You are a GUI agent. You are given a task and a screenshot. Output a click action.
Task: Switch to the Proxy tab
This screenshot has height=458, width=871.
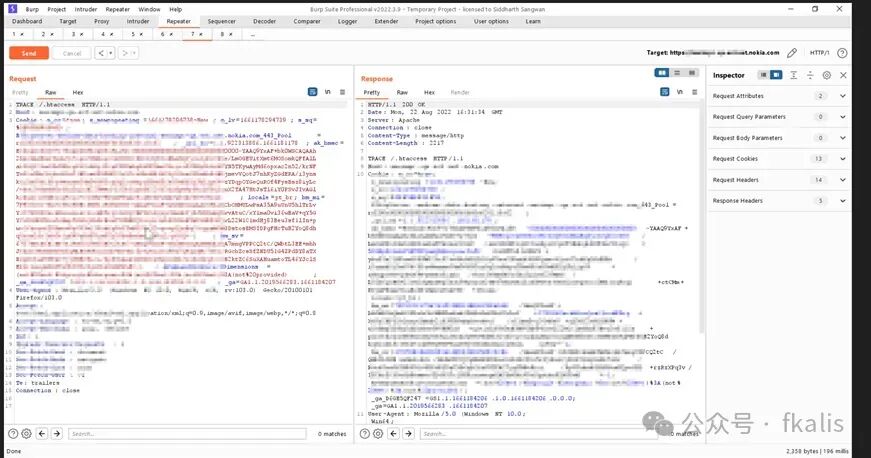(x=102, y=21)
